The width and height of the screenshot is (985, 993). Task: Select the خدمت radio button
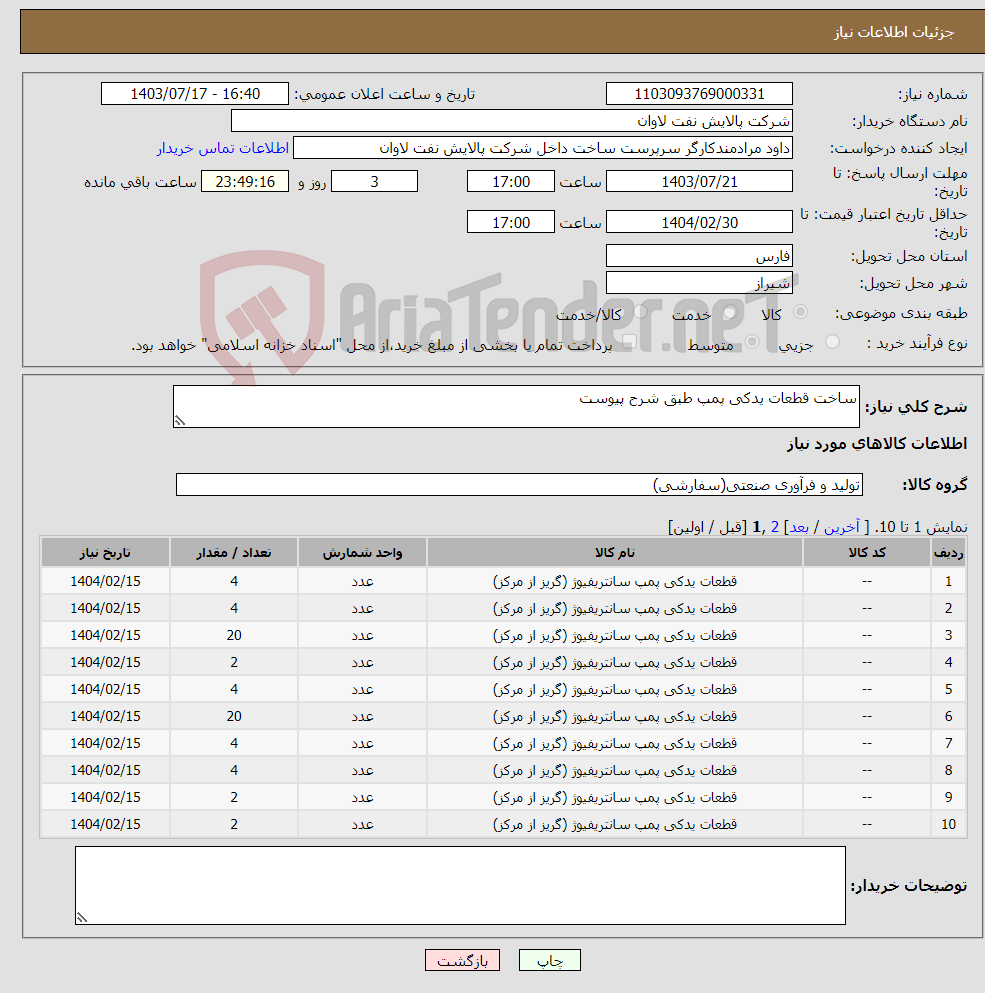click(730, 312)
